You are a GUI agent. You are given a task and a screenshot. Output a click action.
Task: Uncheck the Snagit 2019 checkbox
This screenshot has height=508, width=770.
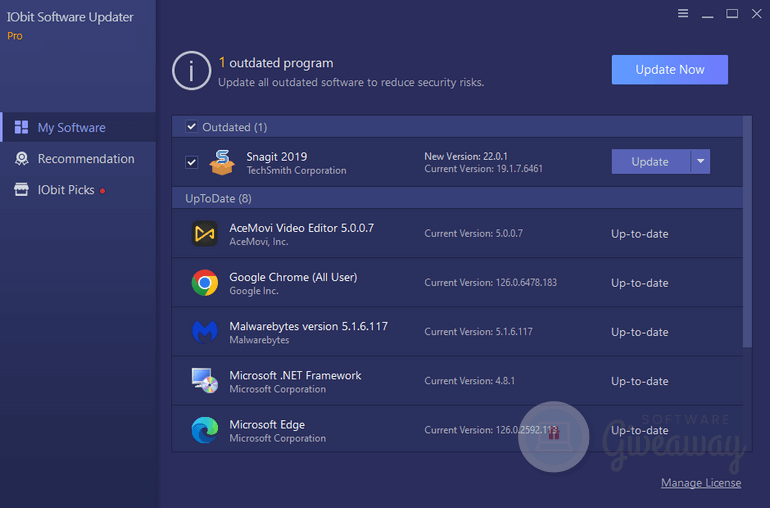click(192, 162)
